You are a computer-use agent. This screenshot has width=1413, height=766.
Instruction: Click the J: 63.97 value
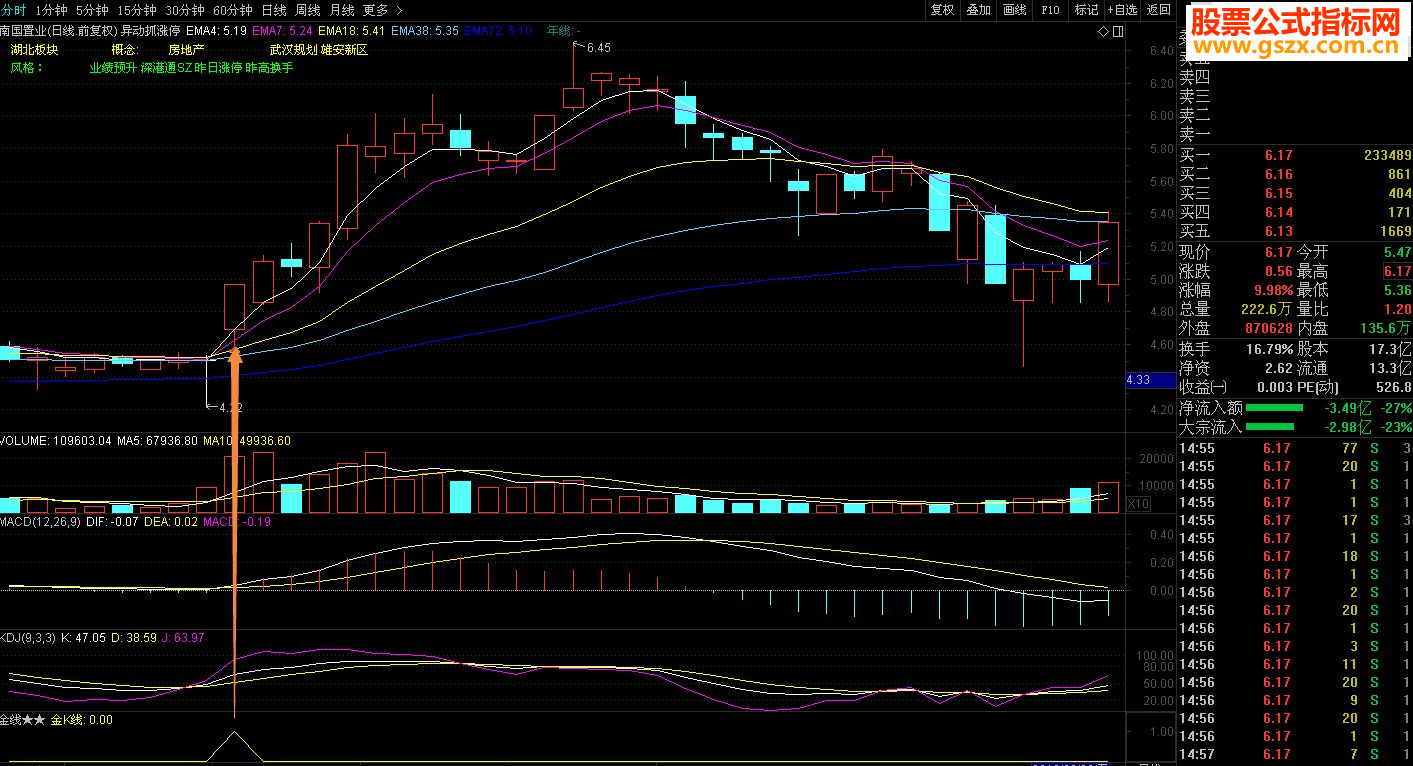(182, 637)
